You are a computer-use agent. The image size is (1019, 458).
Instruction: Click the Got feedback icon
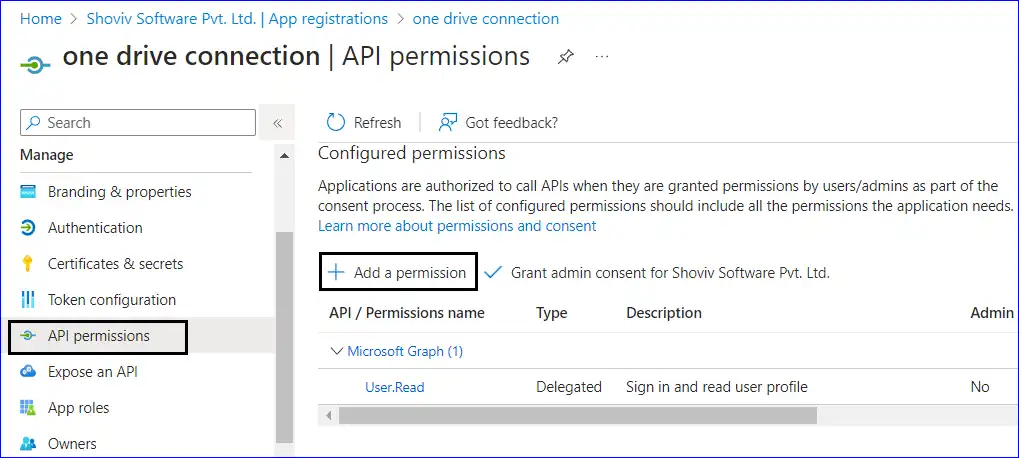pos(447,122)
